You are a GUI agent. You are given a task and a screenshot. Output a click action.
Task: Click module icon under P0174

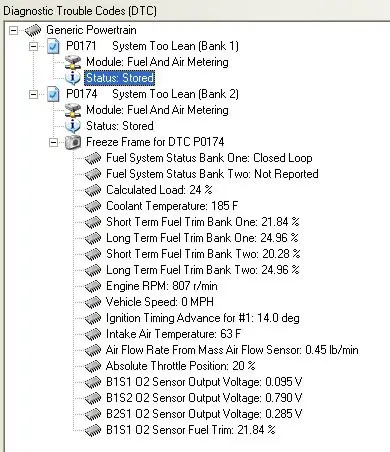(x=73, y=110)
